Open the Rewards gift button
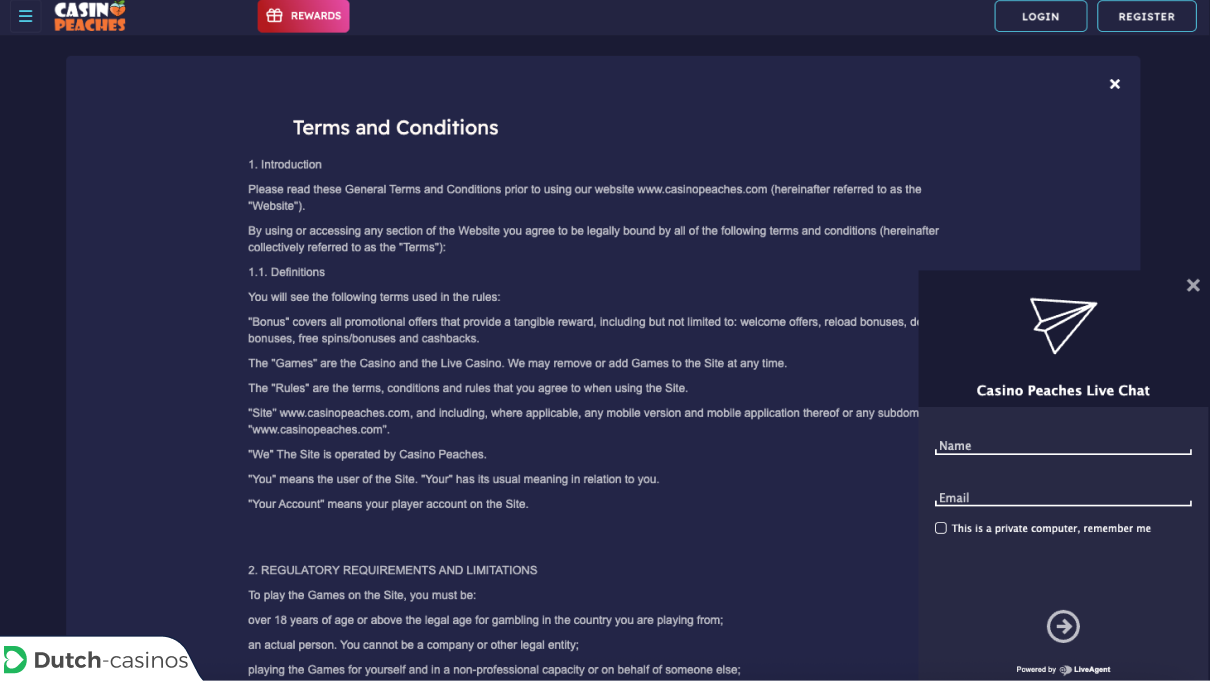Viewport: 1210px width, 681px height. [303, 16]
